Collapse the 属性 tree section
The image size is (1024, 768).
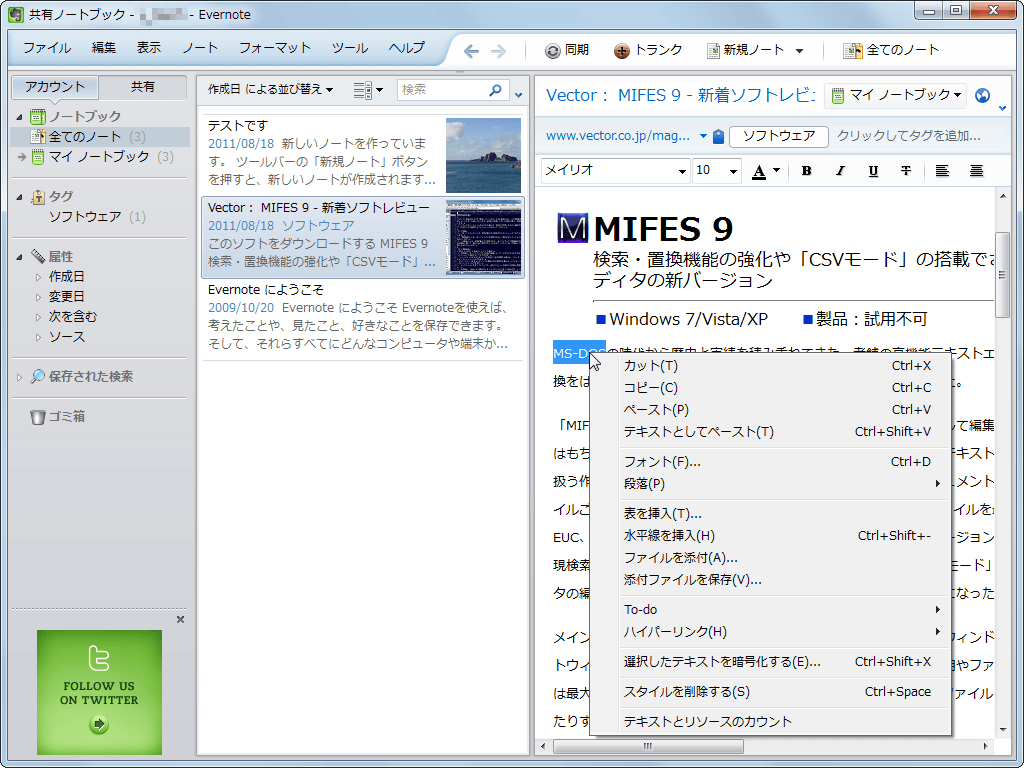20,257
